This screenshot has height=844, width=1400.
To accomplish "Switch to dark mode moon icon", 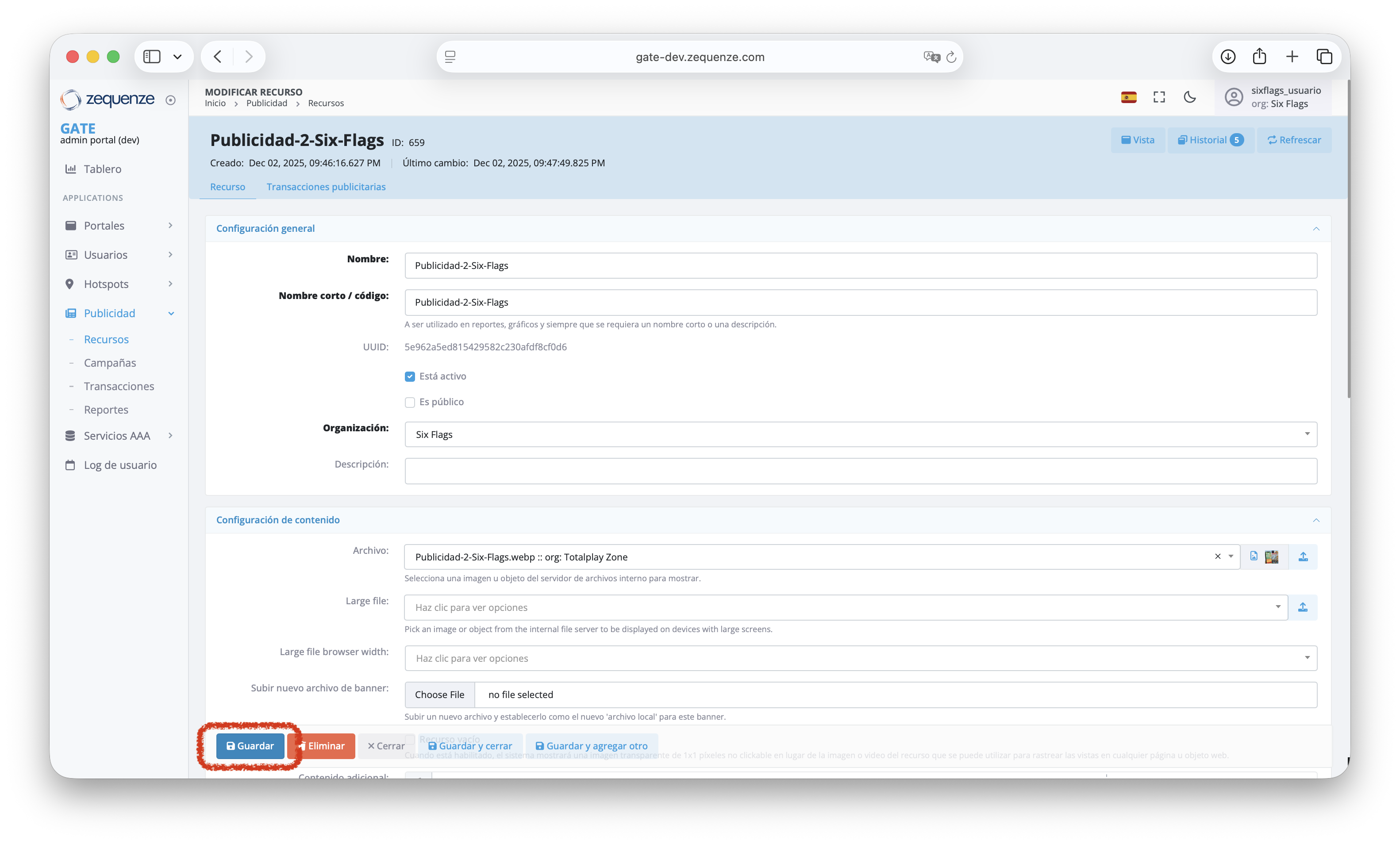I will click(x=1190, y=97).
